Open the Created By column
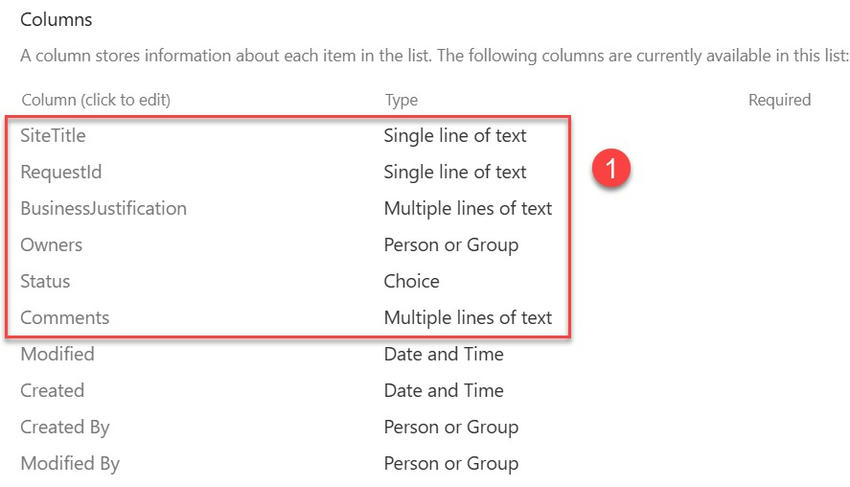 pyautogui.click(x=65, y=427)
